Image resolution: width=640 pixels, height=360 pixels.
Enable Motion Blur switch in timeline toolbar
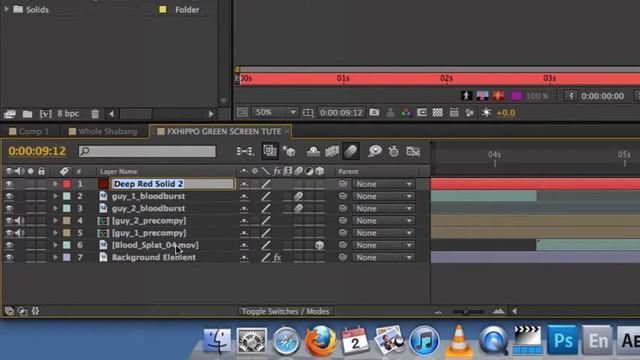351,151
